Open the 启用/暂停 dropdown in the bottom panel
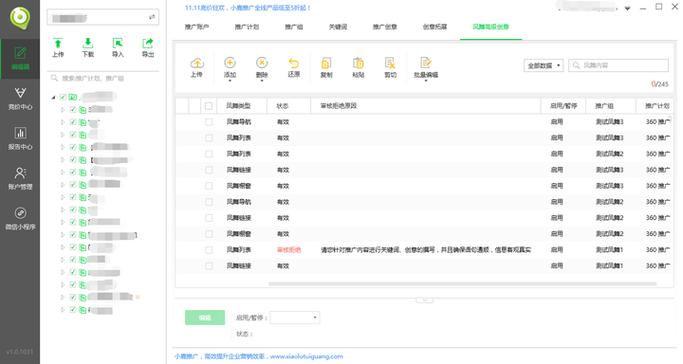Image resolution: width=683 pixels, height=364 pixels. pyautogui.click(x=294, y=317)
